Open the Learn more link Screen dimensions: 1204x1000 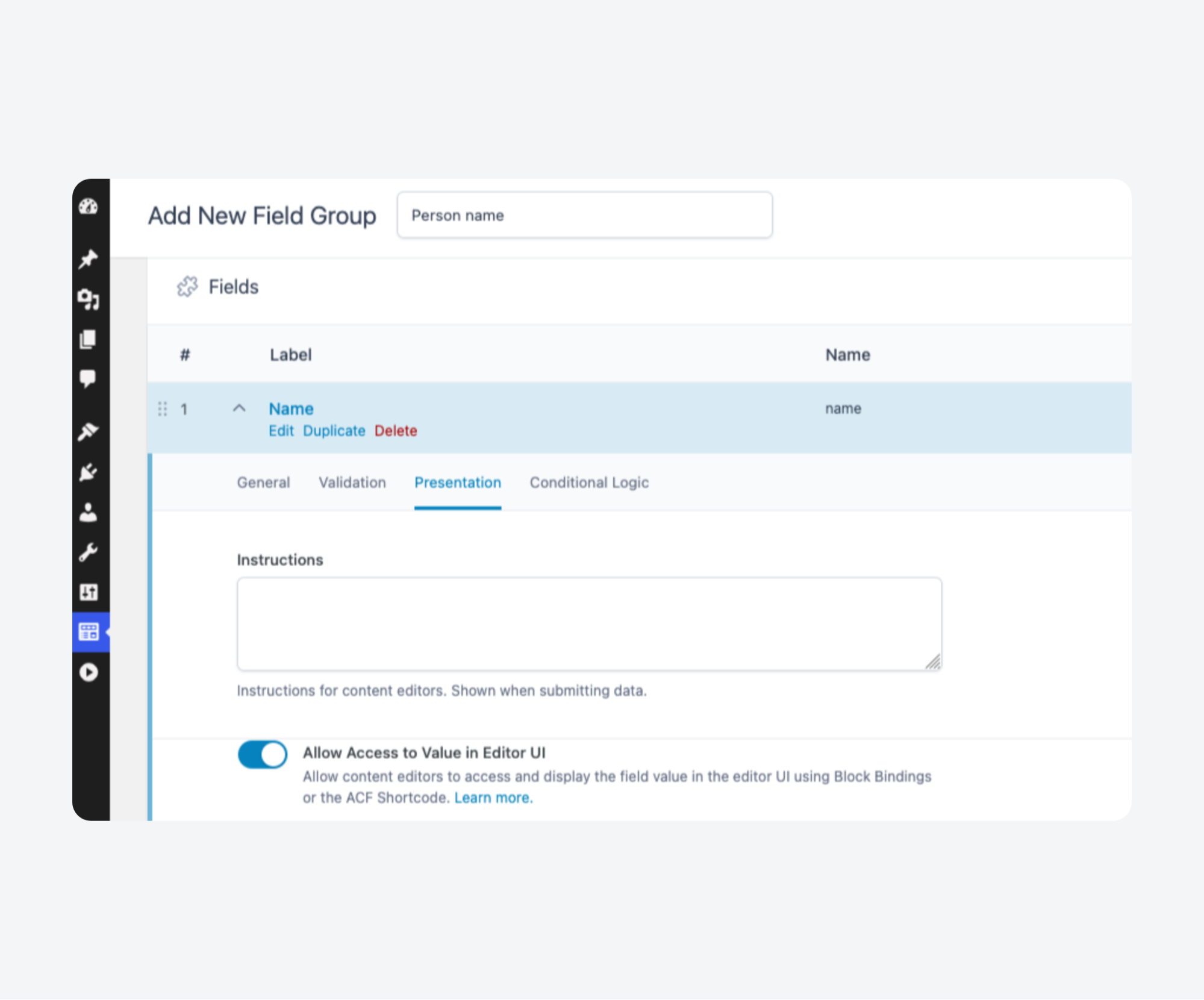pos(493,797)
